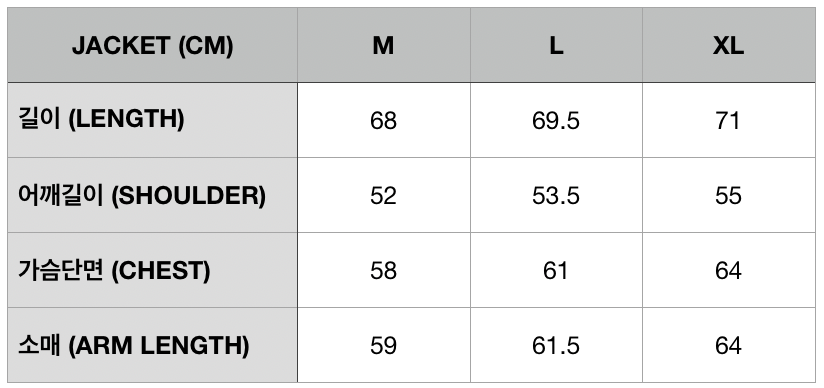Image resolution: width=824 pixels, height=388 pixels.
Task: Select the L arm length value 61.5
Action: [x=556, y=345]
